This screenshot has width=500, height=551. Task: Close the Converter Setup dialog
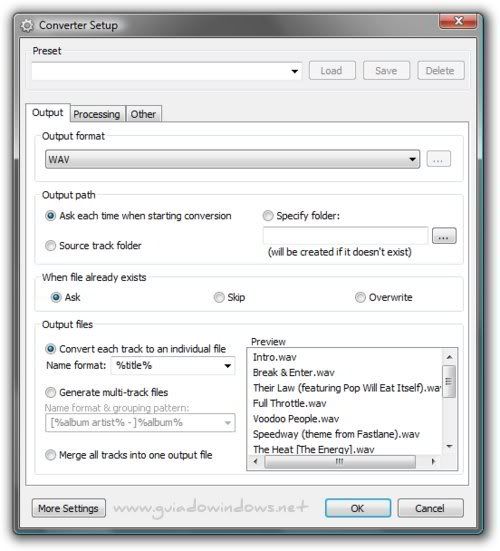(458, 21)
